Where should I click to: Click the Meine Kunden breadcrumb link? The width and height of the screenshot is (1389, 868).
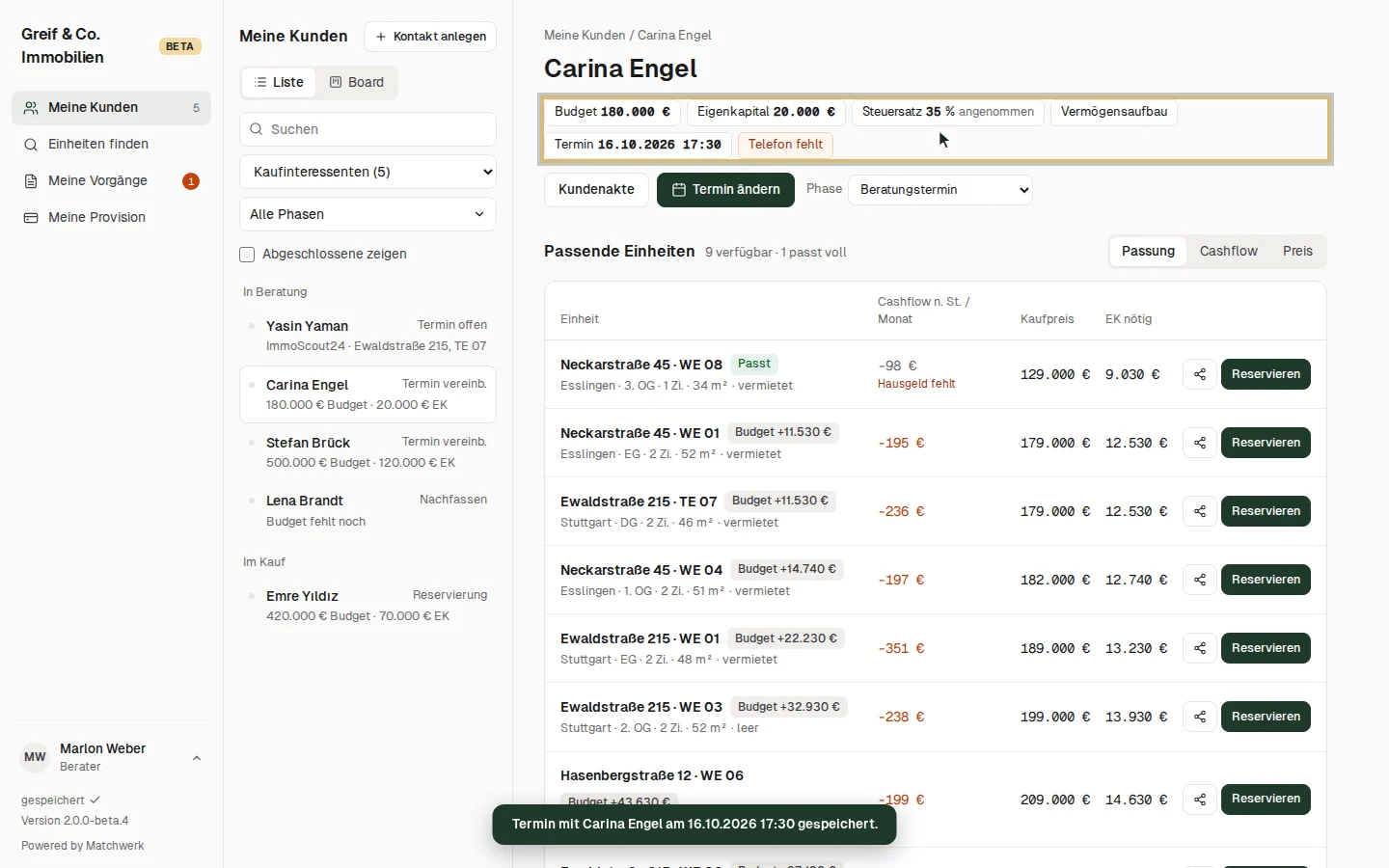point(585,36)
